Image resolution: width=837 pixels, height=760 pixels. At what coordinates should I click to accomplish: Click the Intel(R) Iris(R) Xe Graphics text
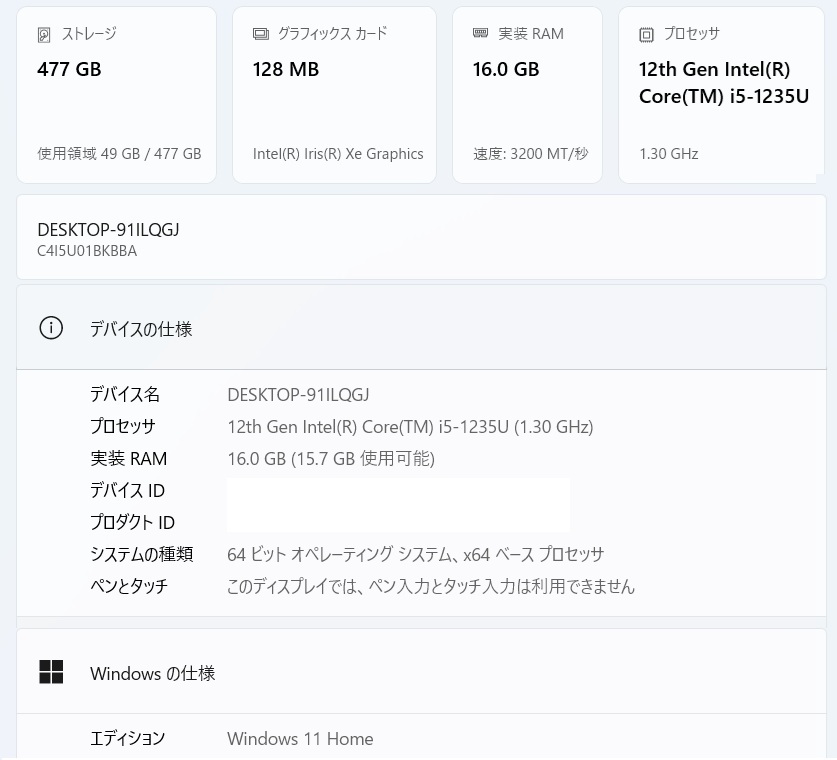(338, 154)
